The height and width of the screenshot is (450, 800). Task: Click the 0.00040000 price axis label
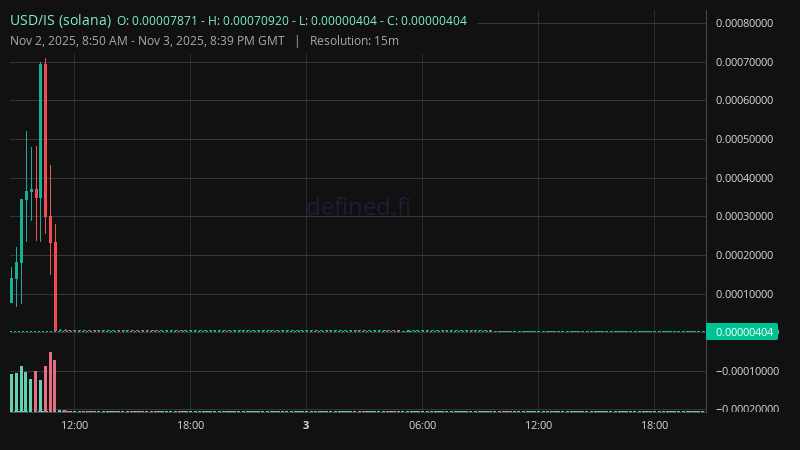[x=744, y=178]
